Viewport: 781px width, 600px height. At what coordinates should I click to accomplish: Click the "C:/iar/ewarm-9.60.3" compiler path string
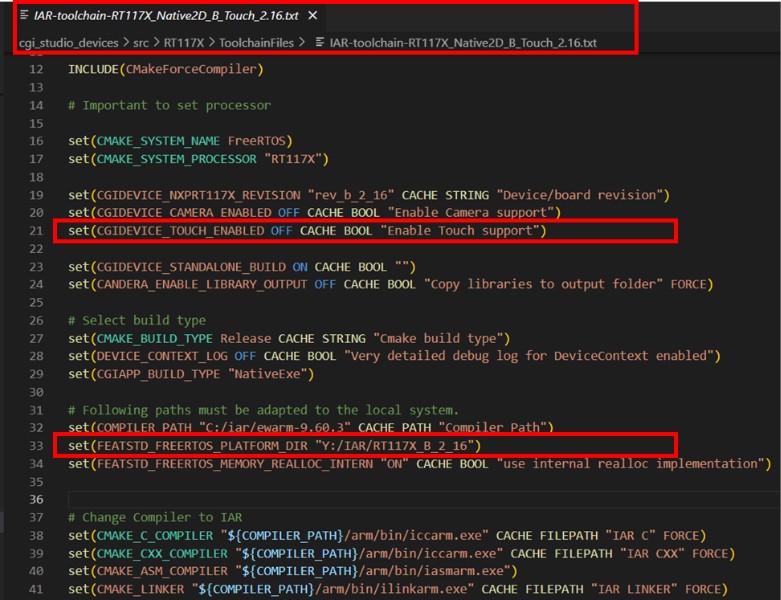[x=275, y=427]
